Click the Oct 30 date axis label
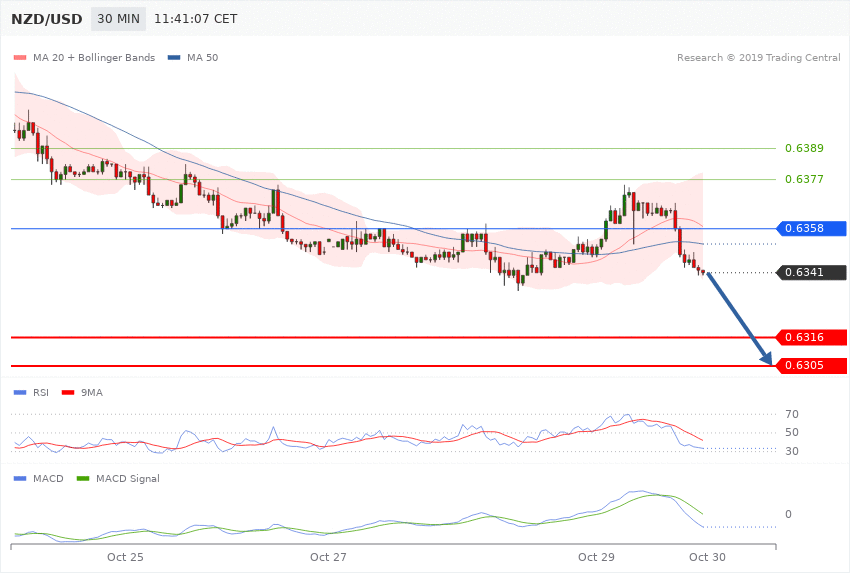Viewport: 850px width, 576px height. [707, 557]
